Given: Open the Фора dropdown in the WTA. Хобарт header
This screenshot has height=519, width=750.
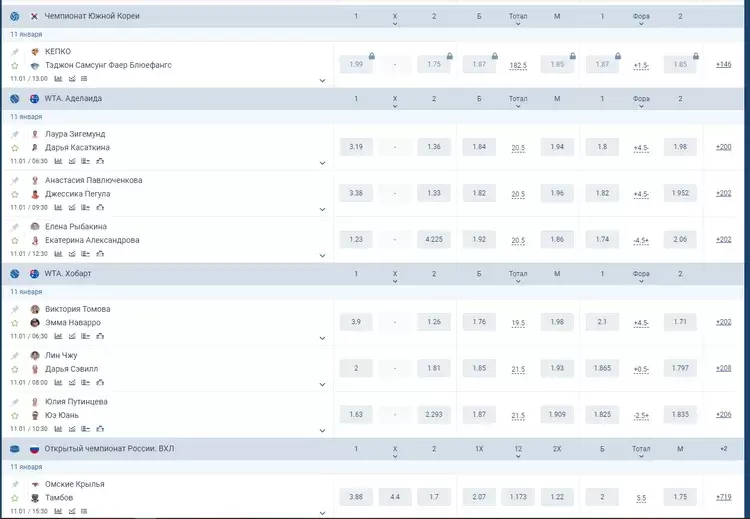Looking at the screenshot, I should point(641,276).
